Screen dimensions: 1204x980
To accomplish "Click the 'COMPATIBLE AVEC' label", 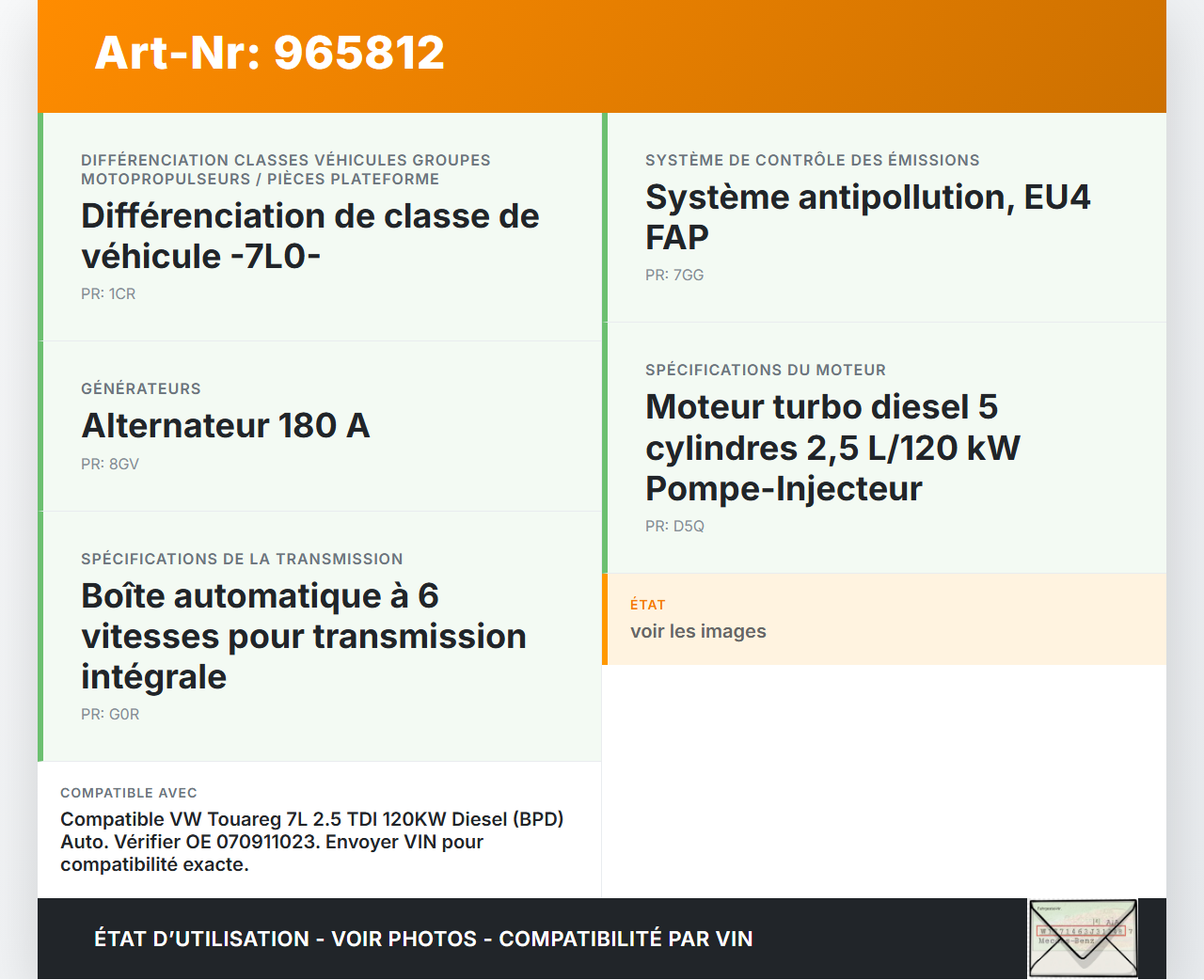I will click(x=129, y=793).
